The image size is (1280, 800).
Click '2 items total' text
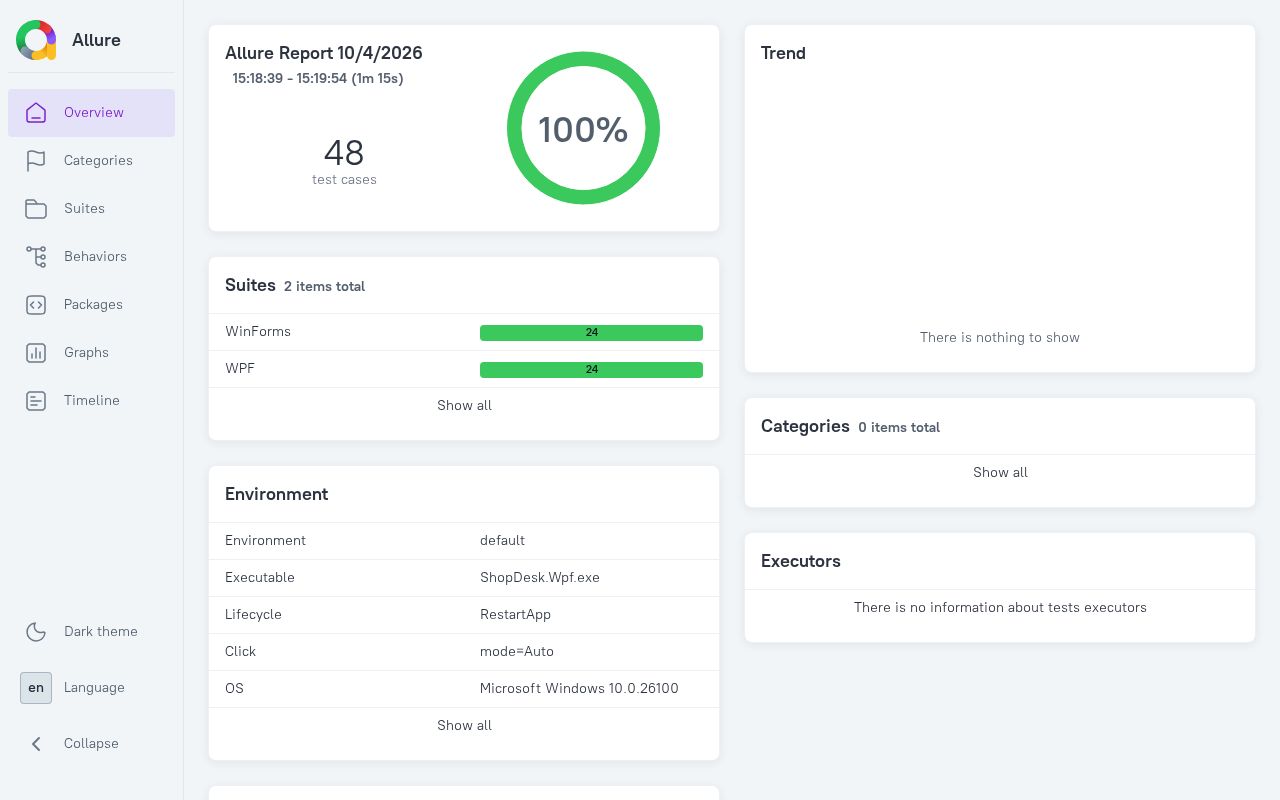324,286
